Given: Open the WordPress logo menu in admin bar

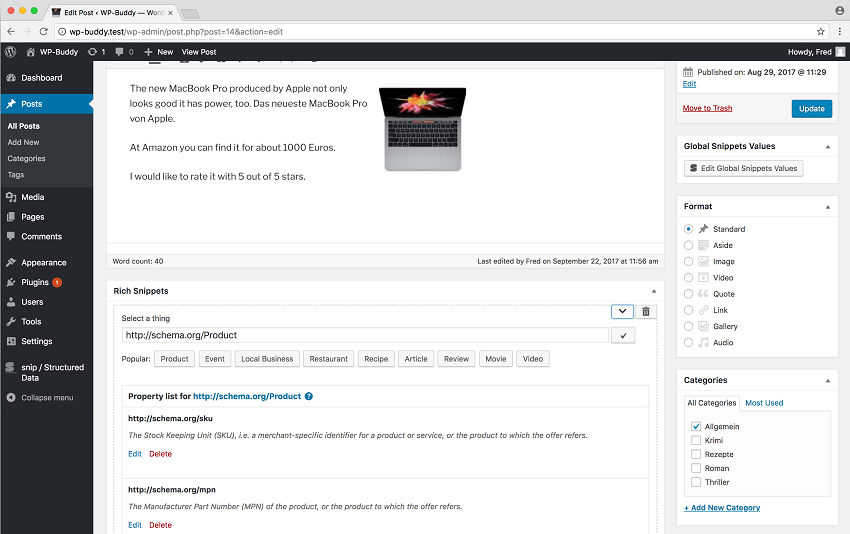Looking at the screenshot, I should 10,52.
